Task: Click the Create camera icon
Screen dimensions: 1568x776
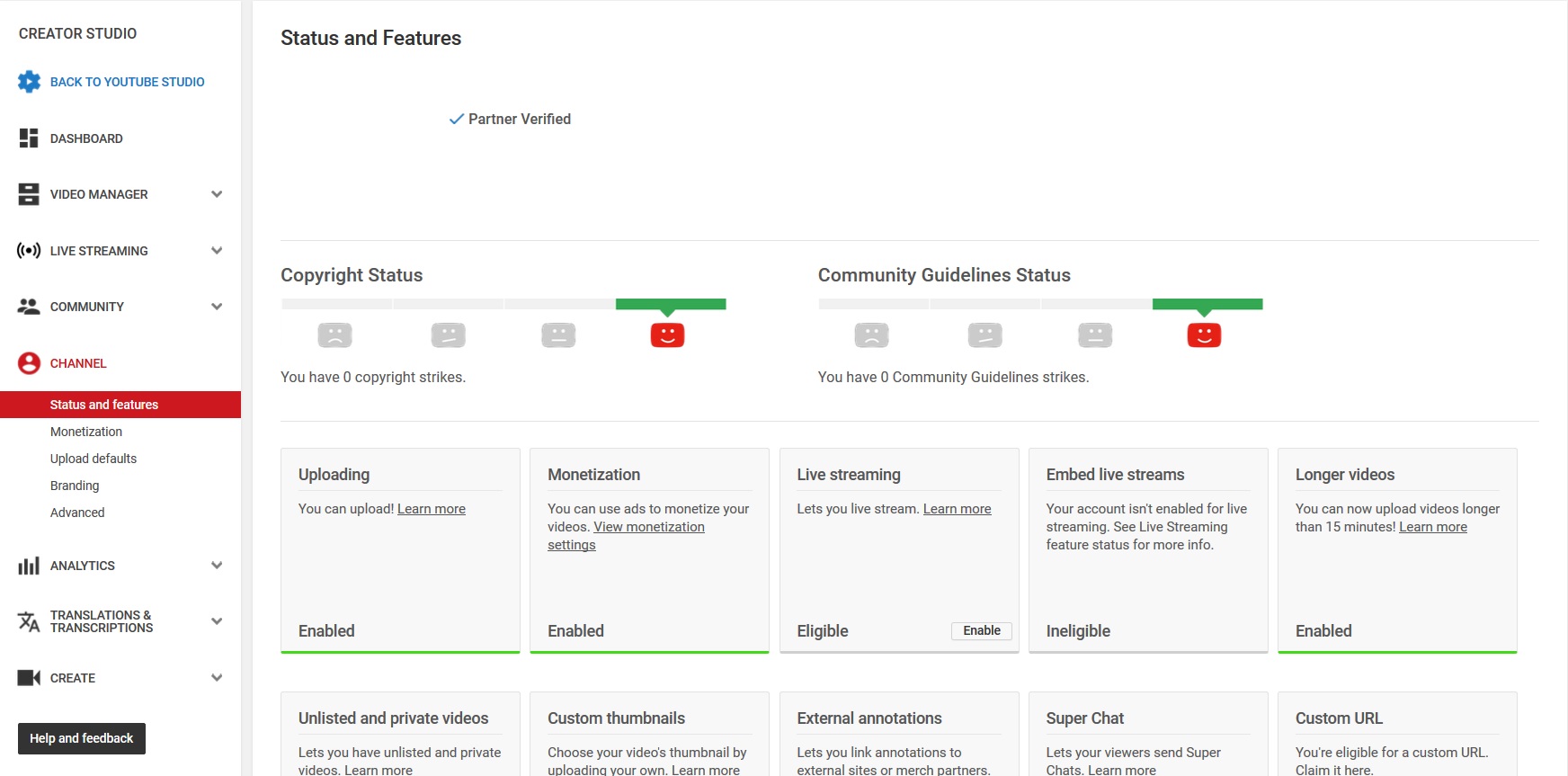Action: click(x=29, y=678)
